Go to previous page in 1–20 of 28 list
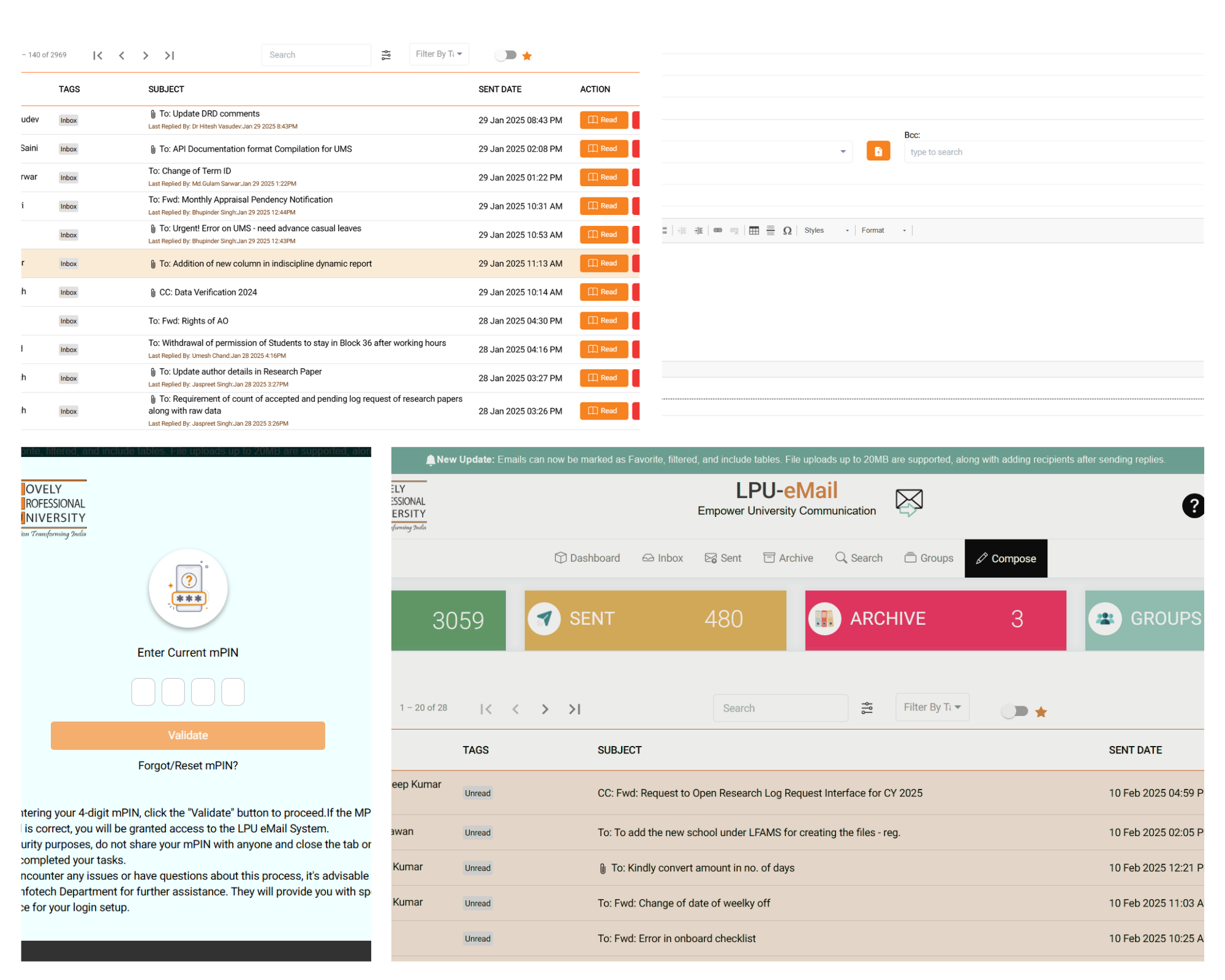Viewport: 1225px width, 980px height. click(516, 709)
